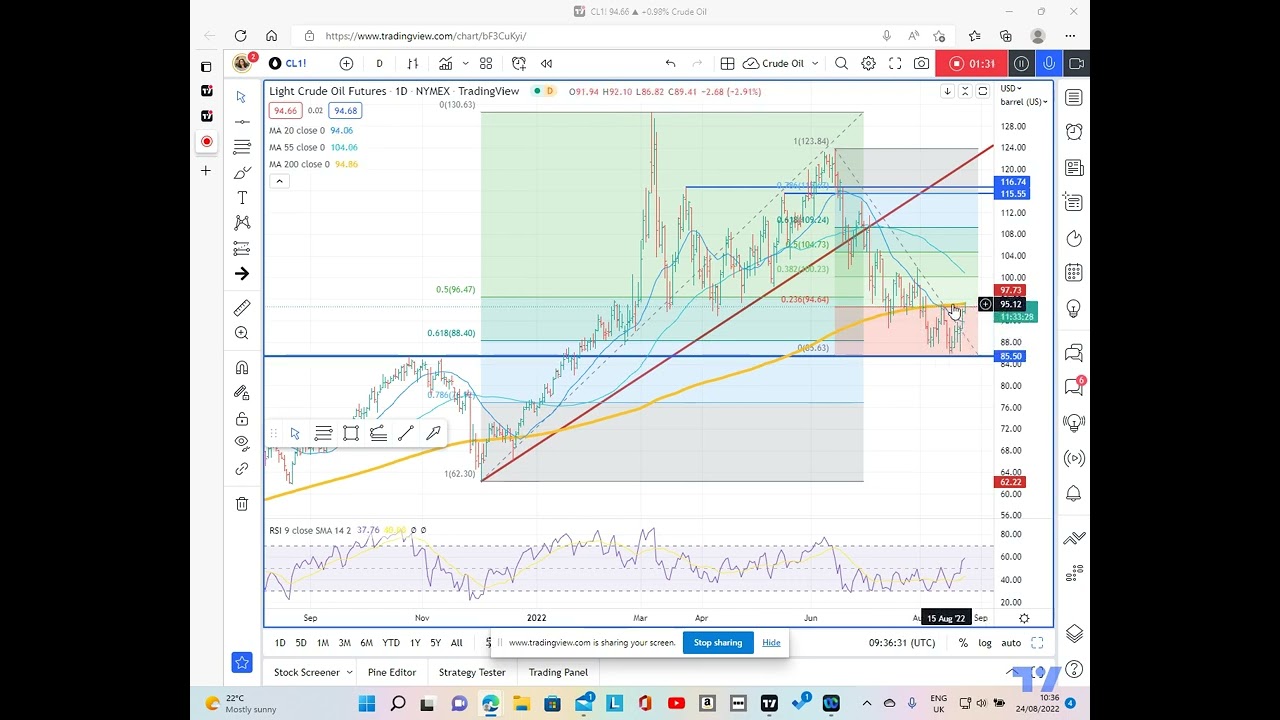
Task: Change the D time interval
Action: click(x=379, y=63)
